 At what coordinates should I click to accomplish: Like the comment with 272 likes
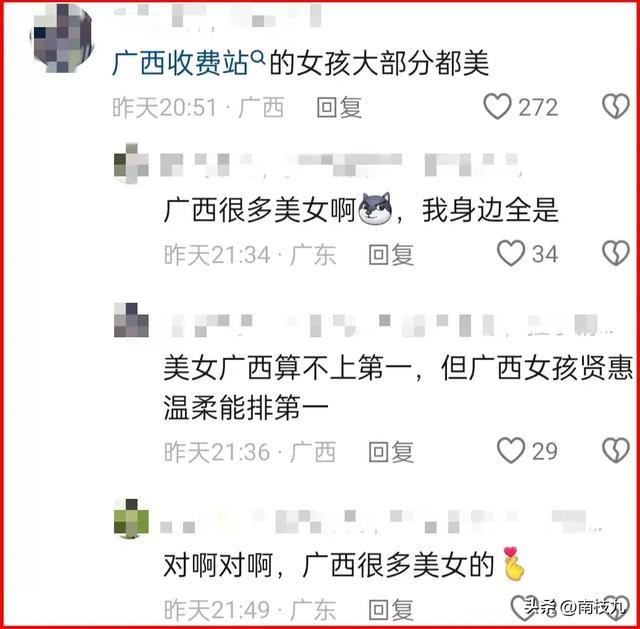(498, 107)
